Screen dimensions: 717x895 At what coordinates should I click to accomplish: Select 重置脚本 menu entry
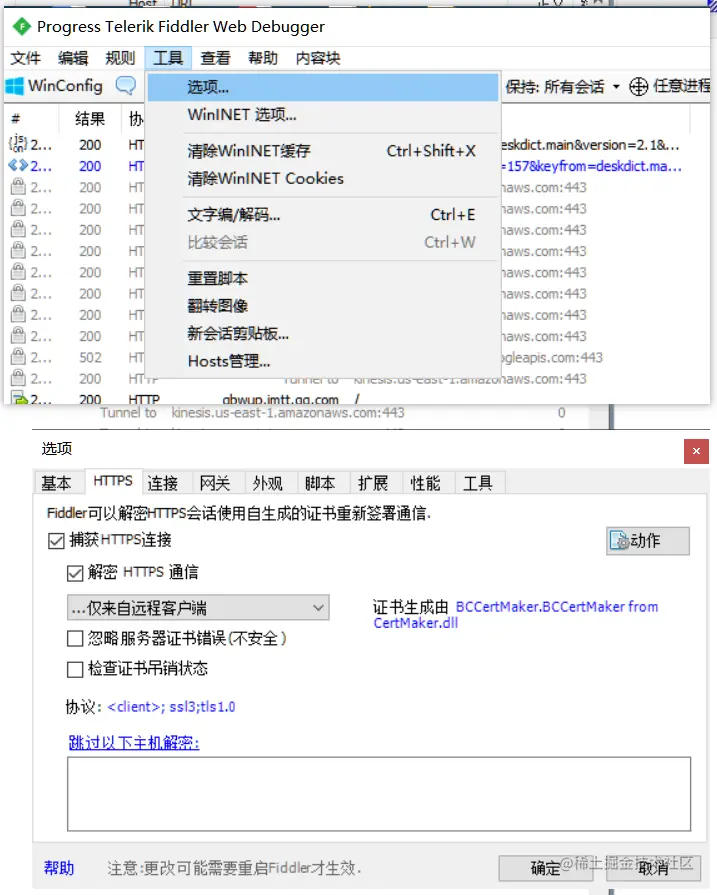pyautogui.click(x=323, y=279)
